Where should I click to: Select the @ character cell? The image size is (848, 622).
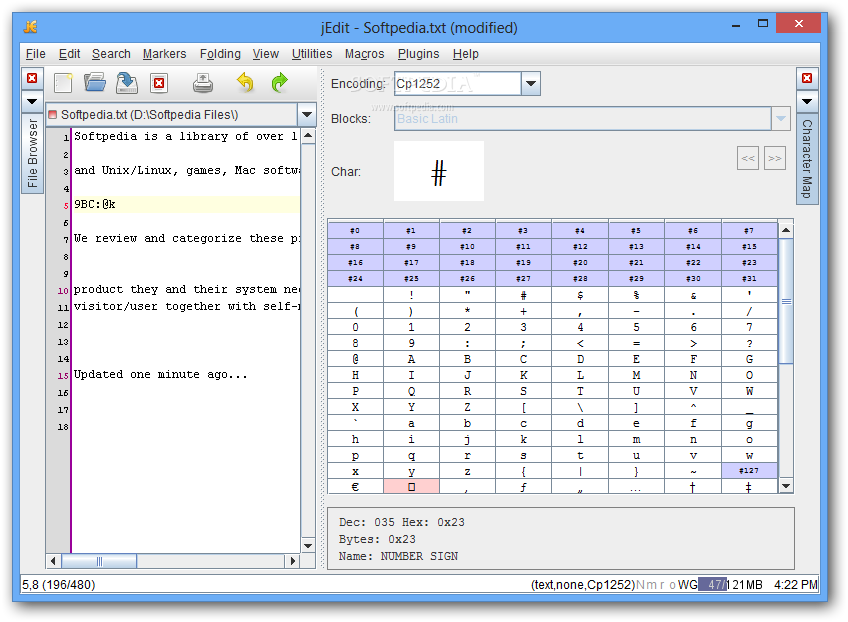(x=355, y=359)
